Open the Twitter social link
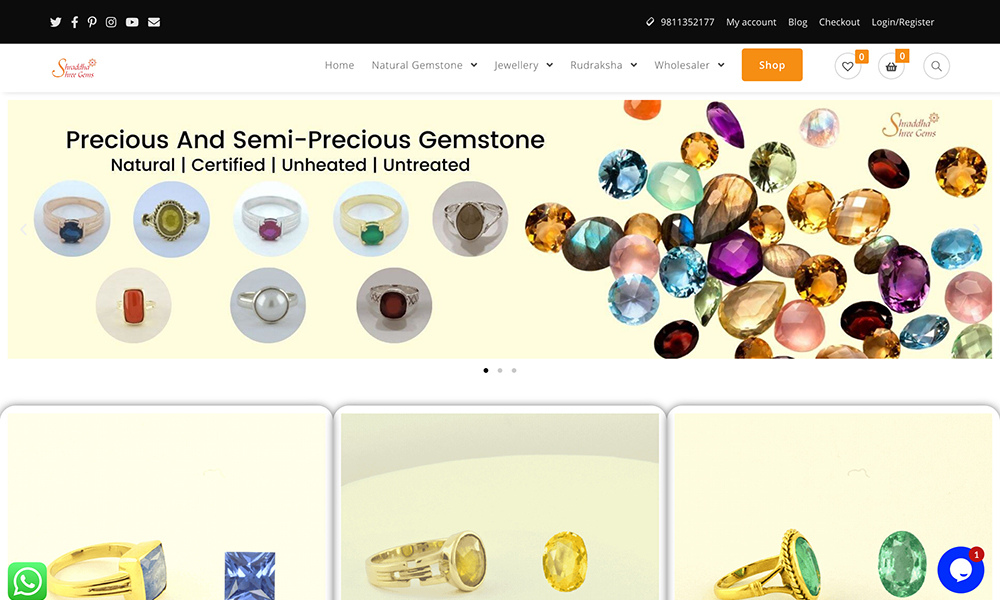The height and width of the screenshot is (600, 1000). tap(55, 22)
